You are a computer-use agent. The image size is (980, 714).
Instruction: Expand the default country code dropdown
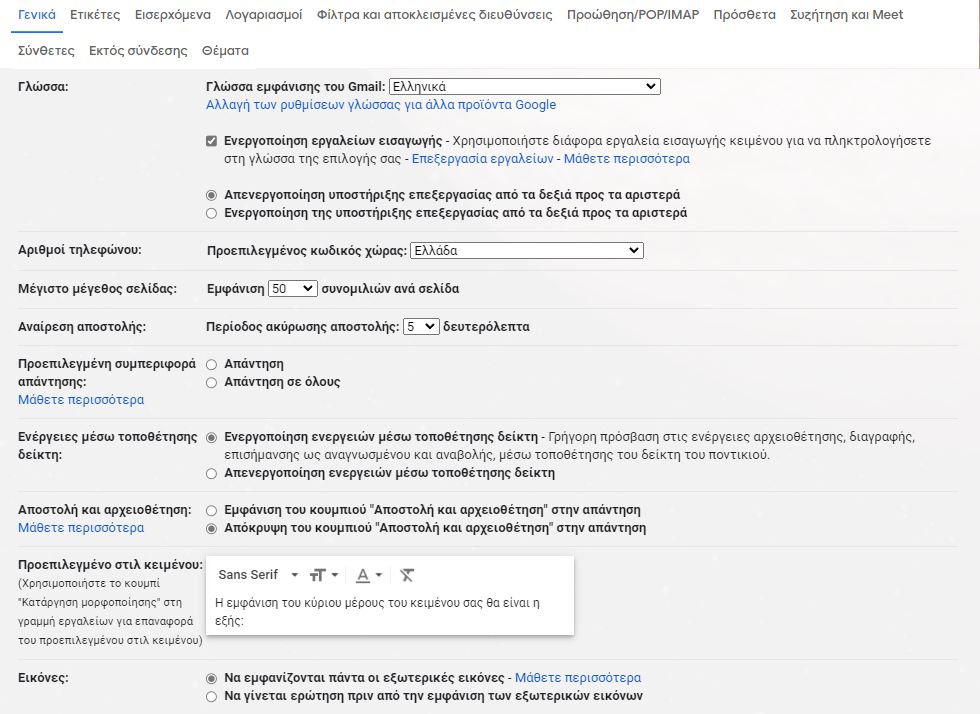[527, 251]
